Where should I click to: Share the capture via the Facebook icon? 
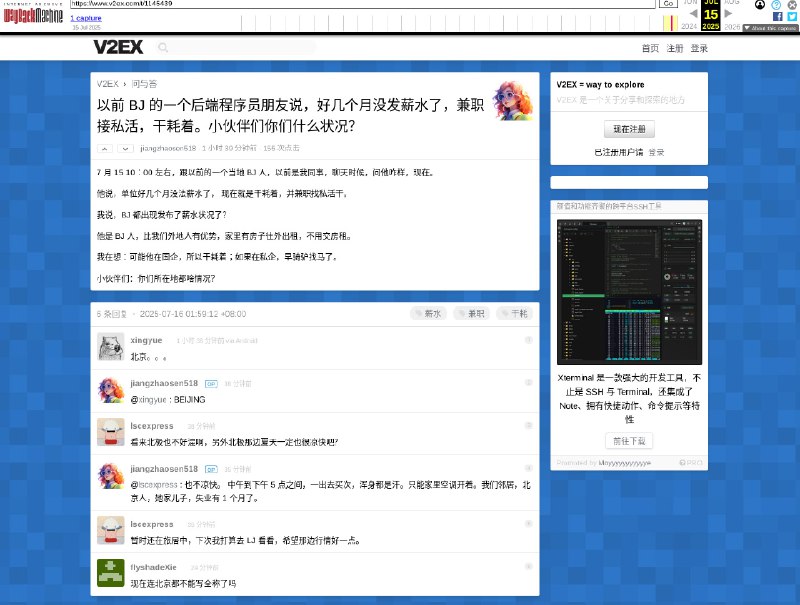[x=778, y=16]
